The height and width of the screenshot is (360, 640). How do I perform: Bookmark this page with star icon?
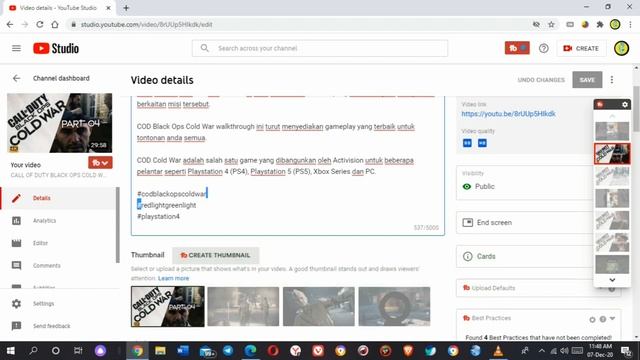click(x=551, y=24)
